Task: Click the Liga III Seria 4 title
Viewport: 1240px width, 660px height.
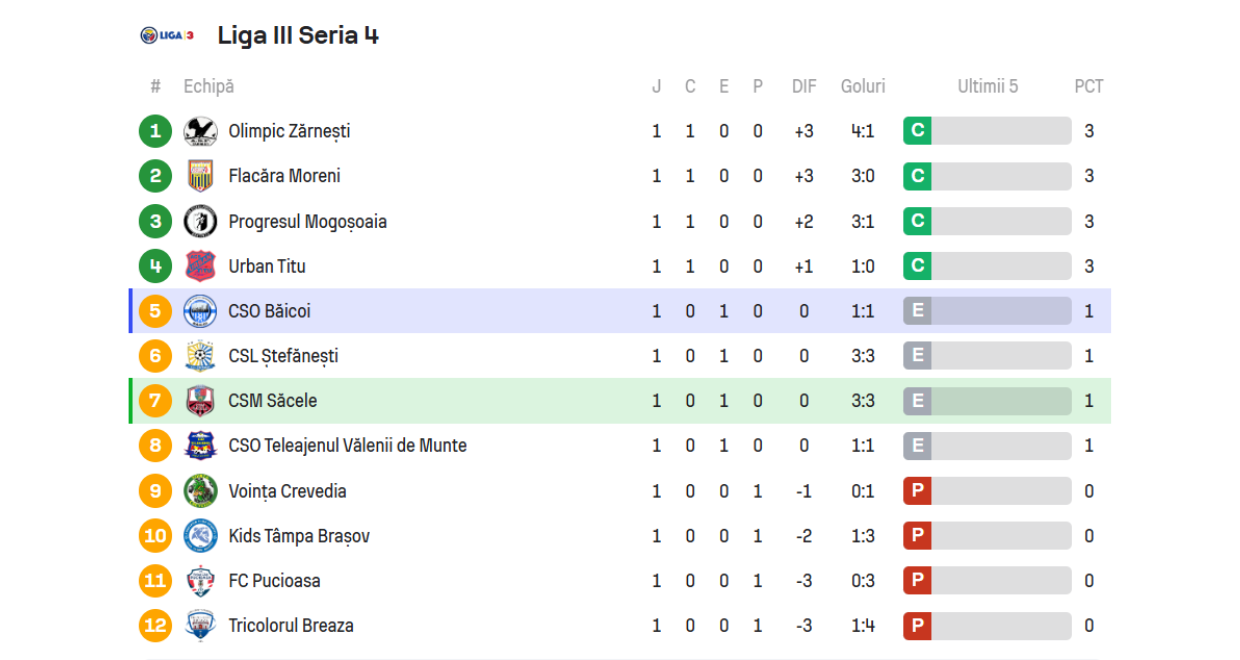Action: (x=298, y=36)
